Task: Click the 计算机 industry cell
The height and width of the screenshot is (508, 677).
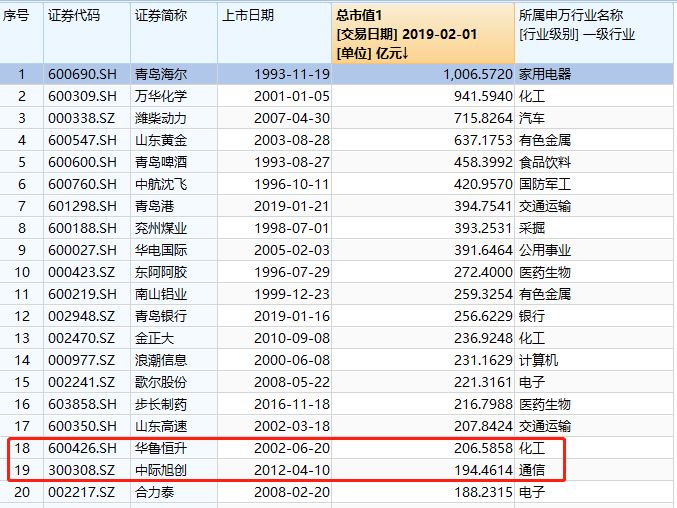Action: point(594,360)
